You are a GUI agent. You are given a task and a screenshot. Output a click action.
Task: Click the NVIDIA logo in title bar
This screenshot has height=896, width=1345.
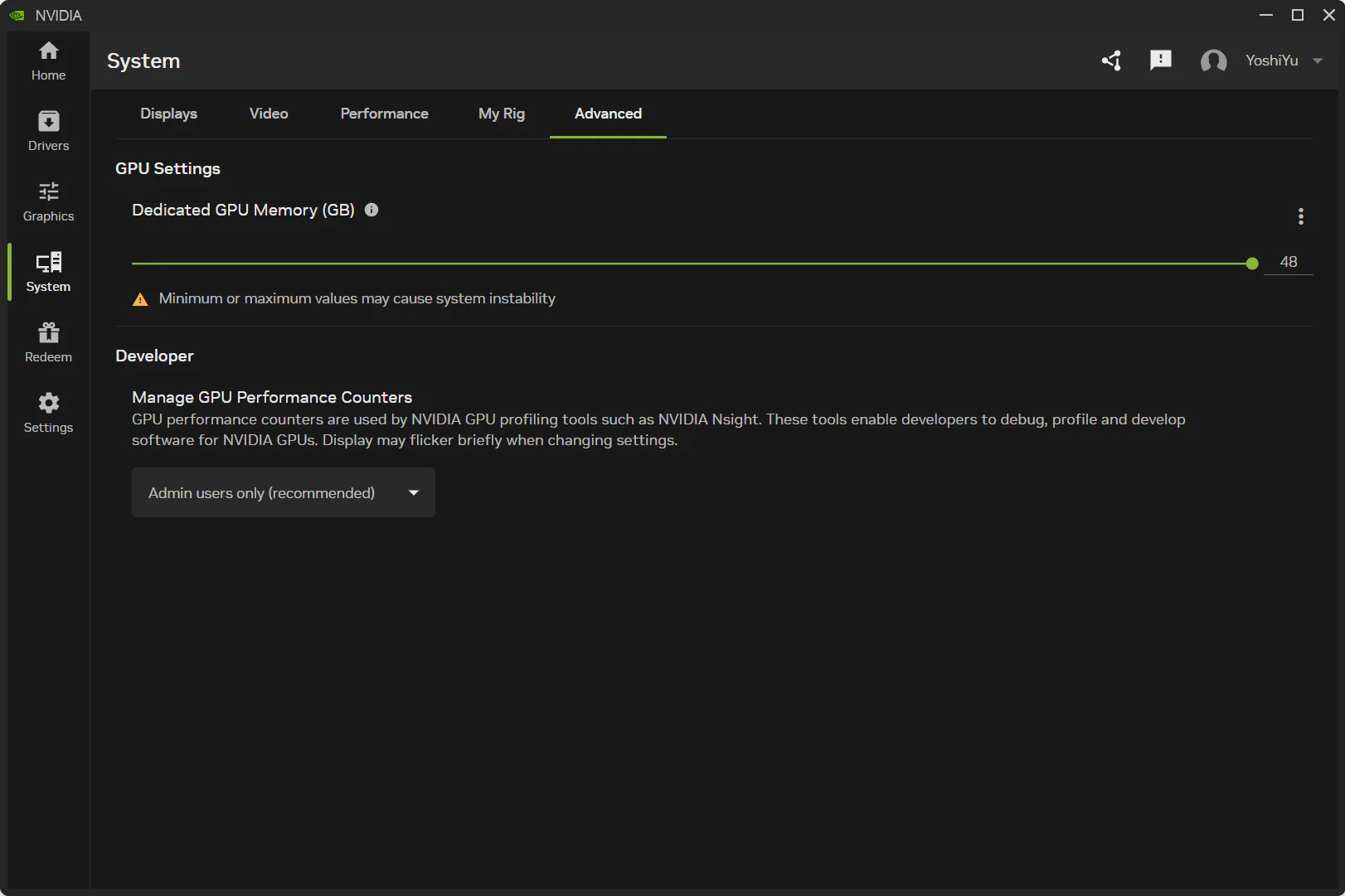[17, 15]
